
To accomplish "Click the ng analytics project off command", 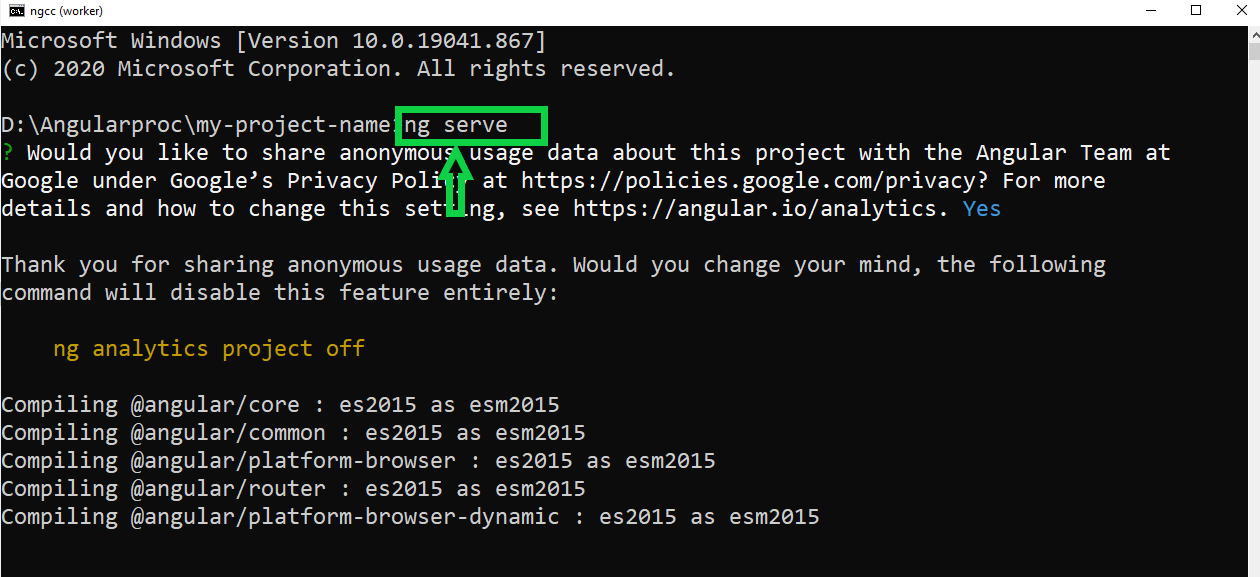I will (x=209, y=349).
